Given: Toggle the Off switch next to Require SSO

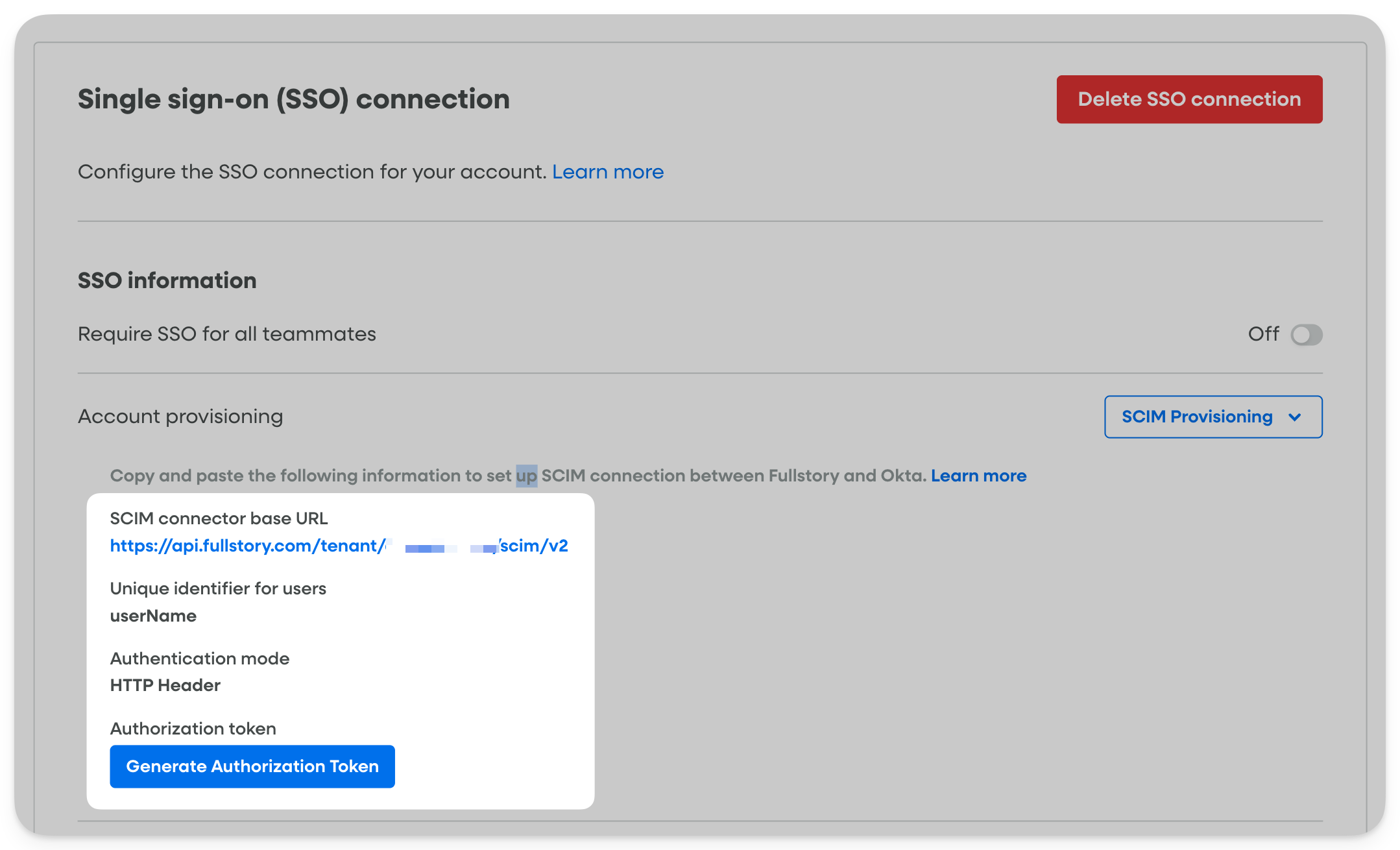Looking at the screenshot, I should (x=1307, y=335).
